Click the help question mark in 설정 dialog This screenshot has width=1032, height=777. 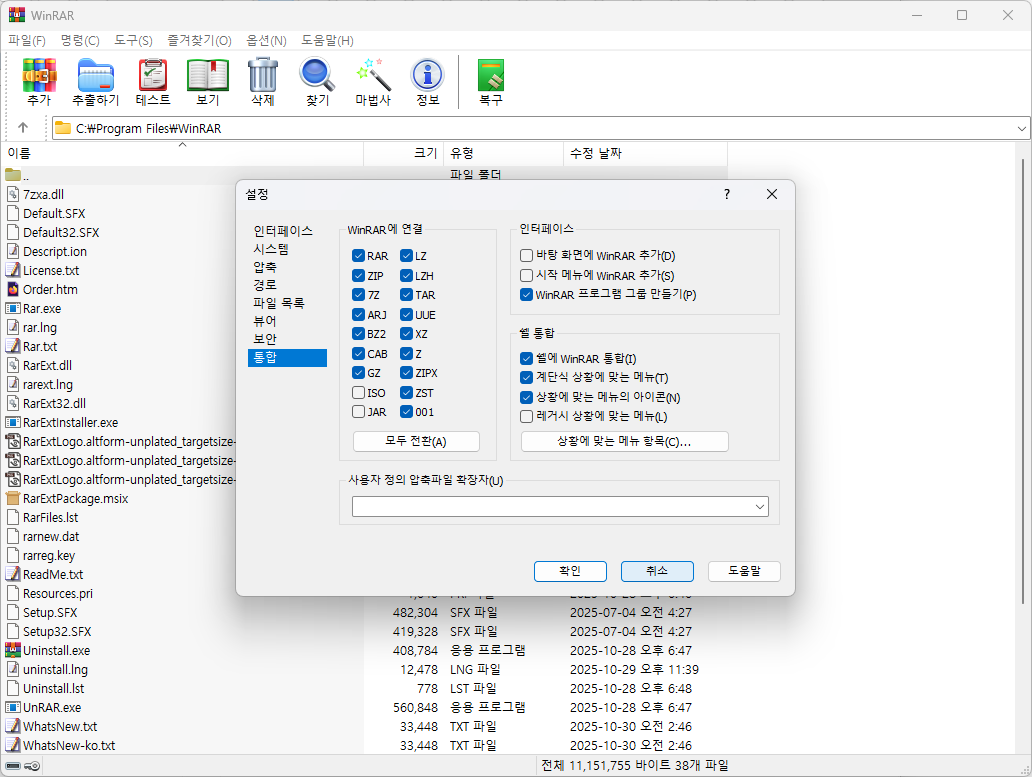click(x=727, y=194)
